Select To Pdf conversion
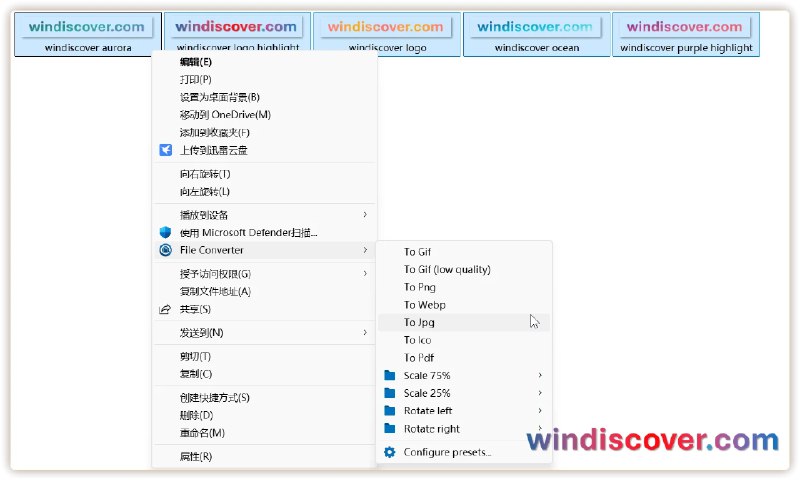Image resolution: width=800 pixels, height=483 pixels. (x=464, y=358)
